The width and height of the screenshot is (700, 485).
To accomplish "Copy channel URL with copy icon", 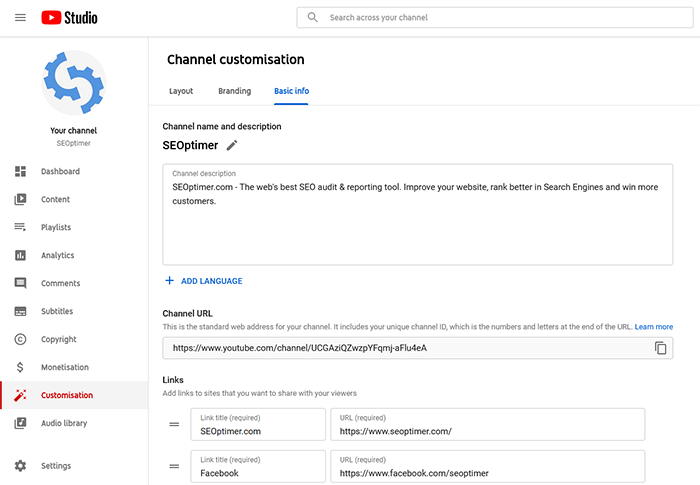I will pos(660,348).
